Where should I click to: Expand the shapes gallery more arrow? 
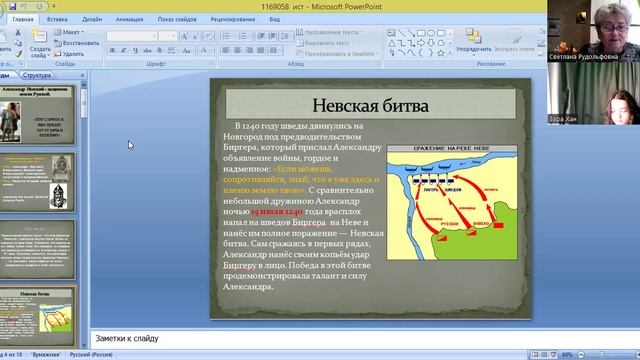point(450,53)
